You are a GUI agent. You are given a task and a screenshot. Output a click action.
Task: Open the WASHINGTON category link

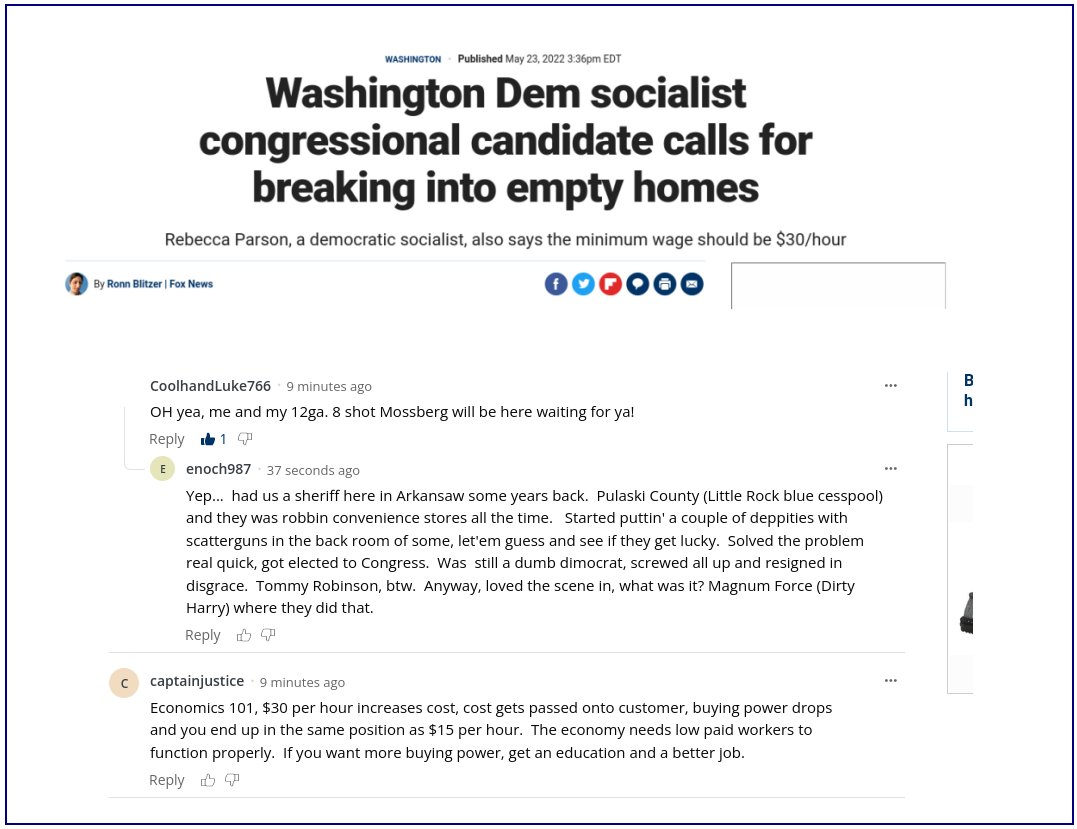413,60
